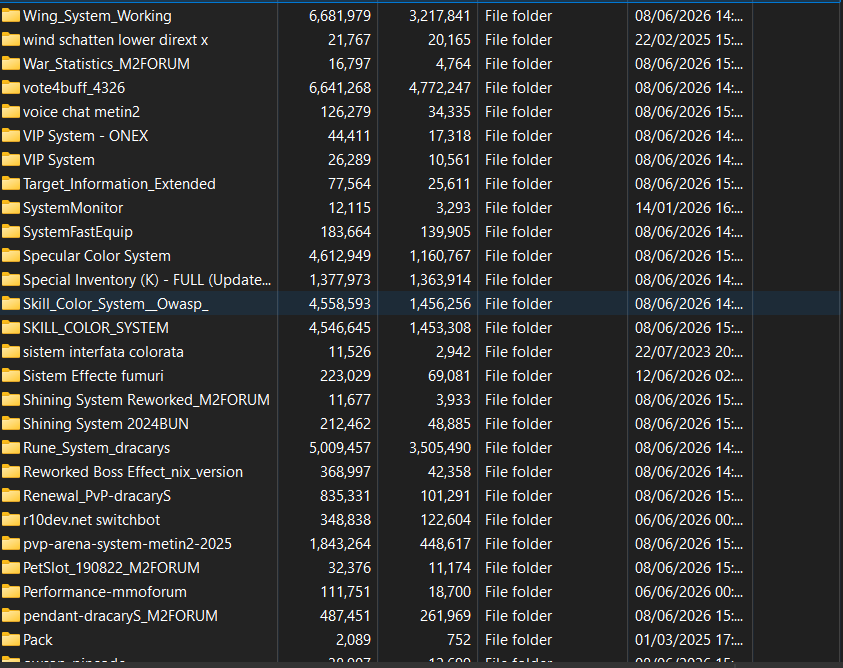Click date 22/07/2023 in sistem interfata row

pyautogui.click(x=689, y=352)
